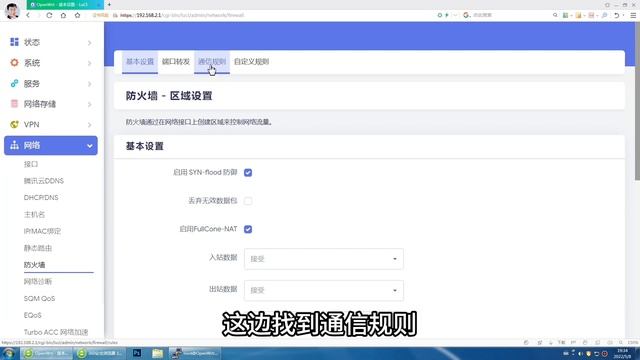Open the 腾讯云DDNS submenu item

click(44, 181)
